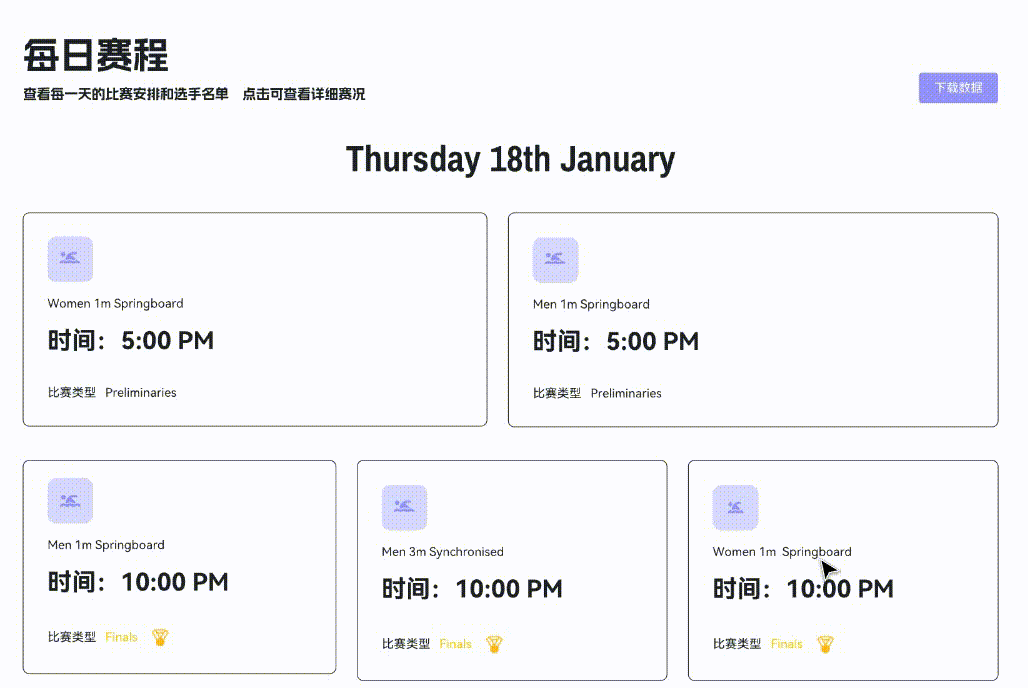Click the Thursday 18th January date heading
The width and height of the screenshot is (1028, 688).
[x=510, y=160]
